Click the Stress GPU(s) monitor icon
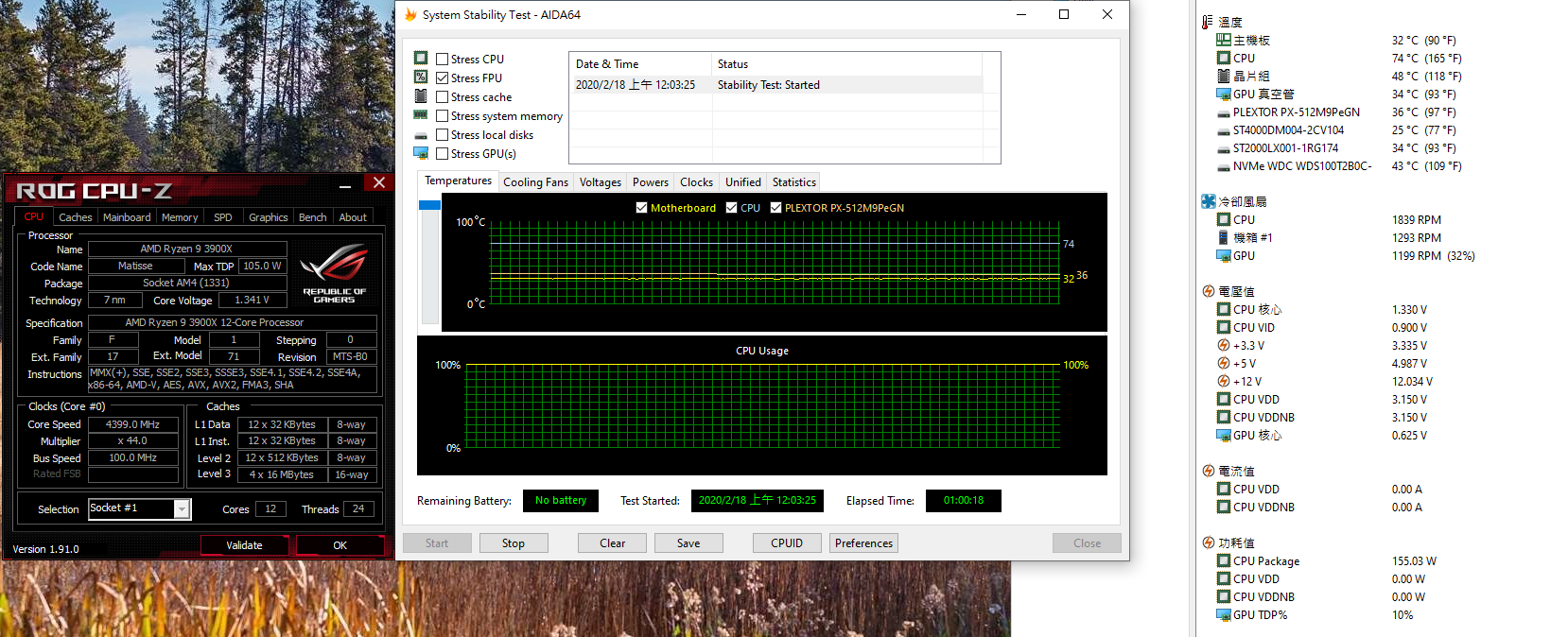Viewport: 1568px width, 637px height. [421, 153]
